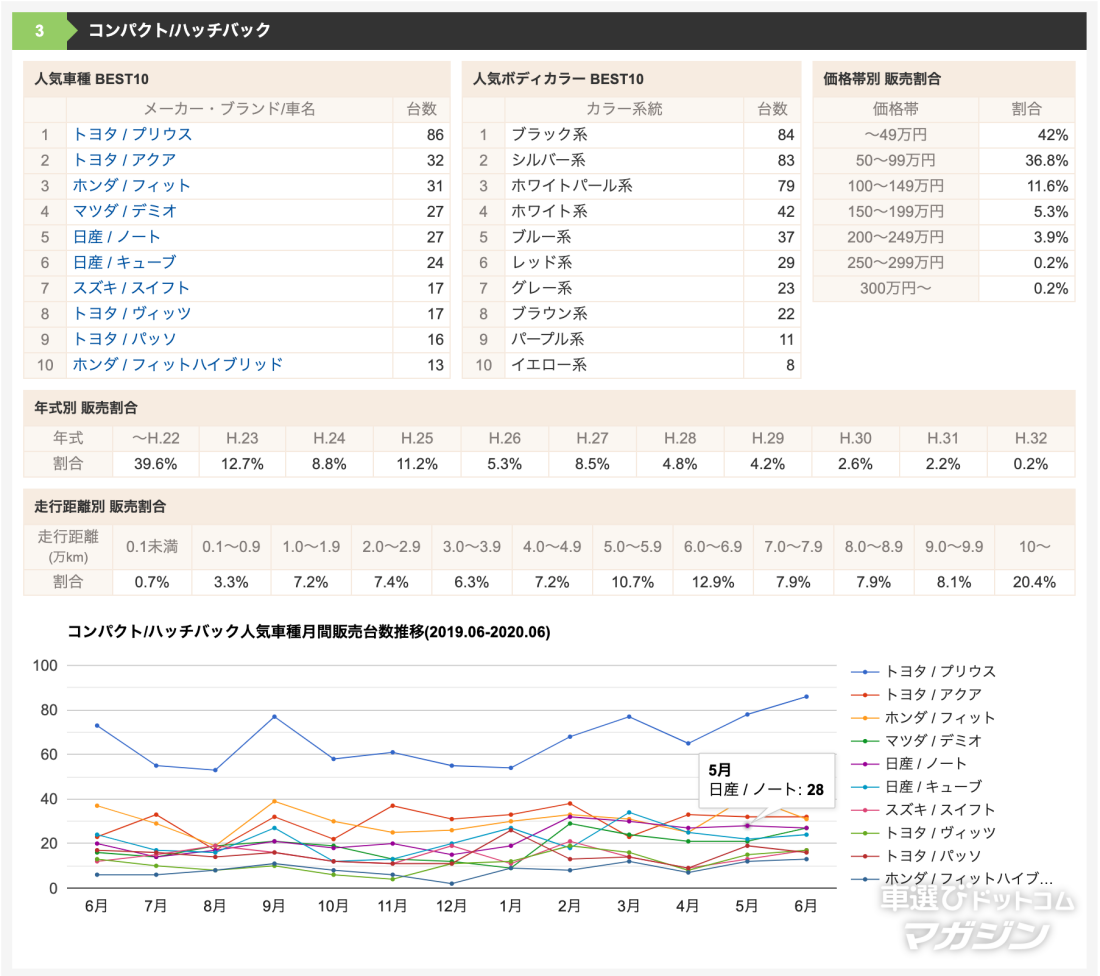Click the 86 count for Prius
The width and height of the screenshot is (1100, 976).
(435, 135)
